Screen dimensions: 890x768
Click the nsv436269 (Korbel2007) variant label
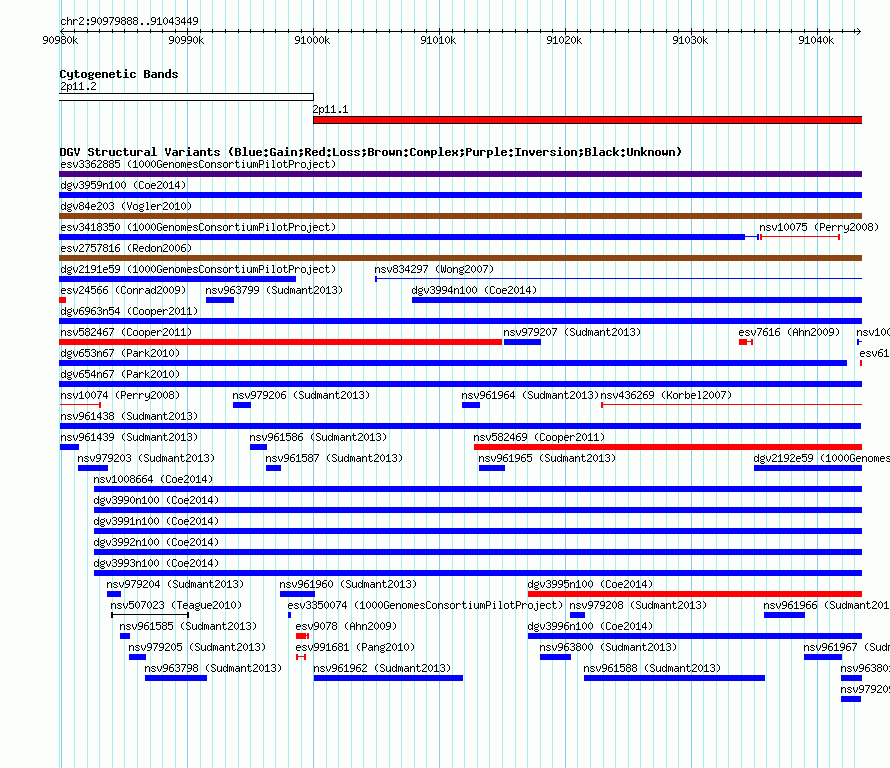click(666, 396)
